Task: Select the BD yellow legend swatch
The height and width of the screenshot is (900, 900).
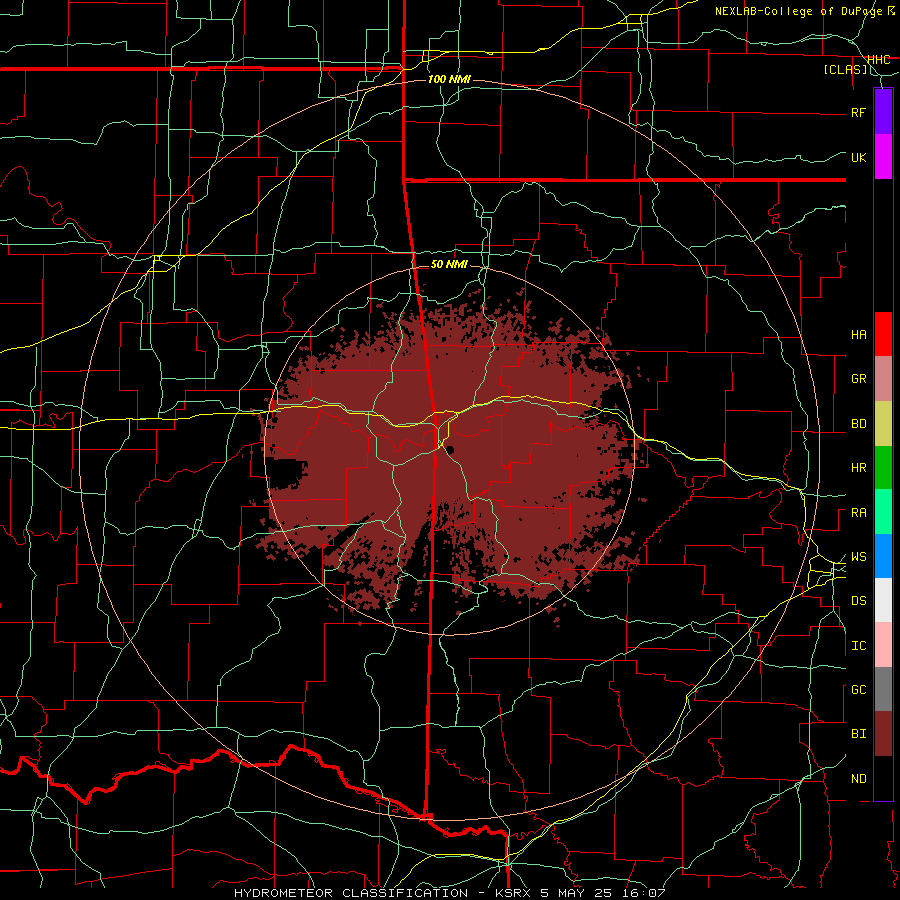Action: coord(883,424)
